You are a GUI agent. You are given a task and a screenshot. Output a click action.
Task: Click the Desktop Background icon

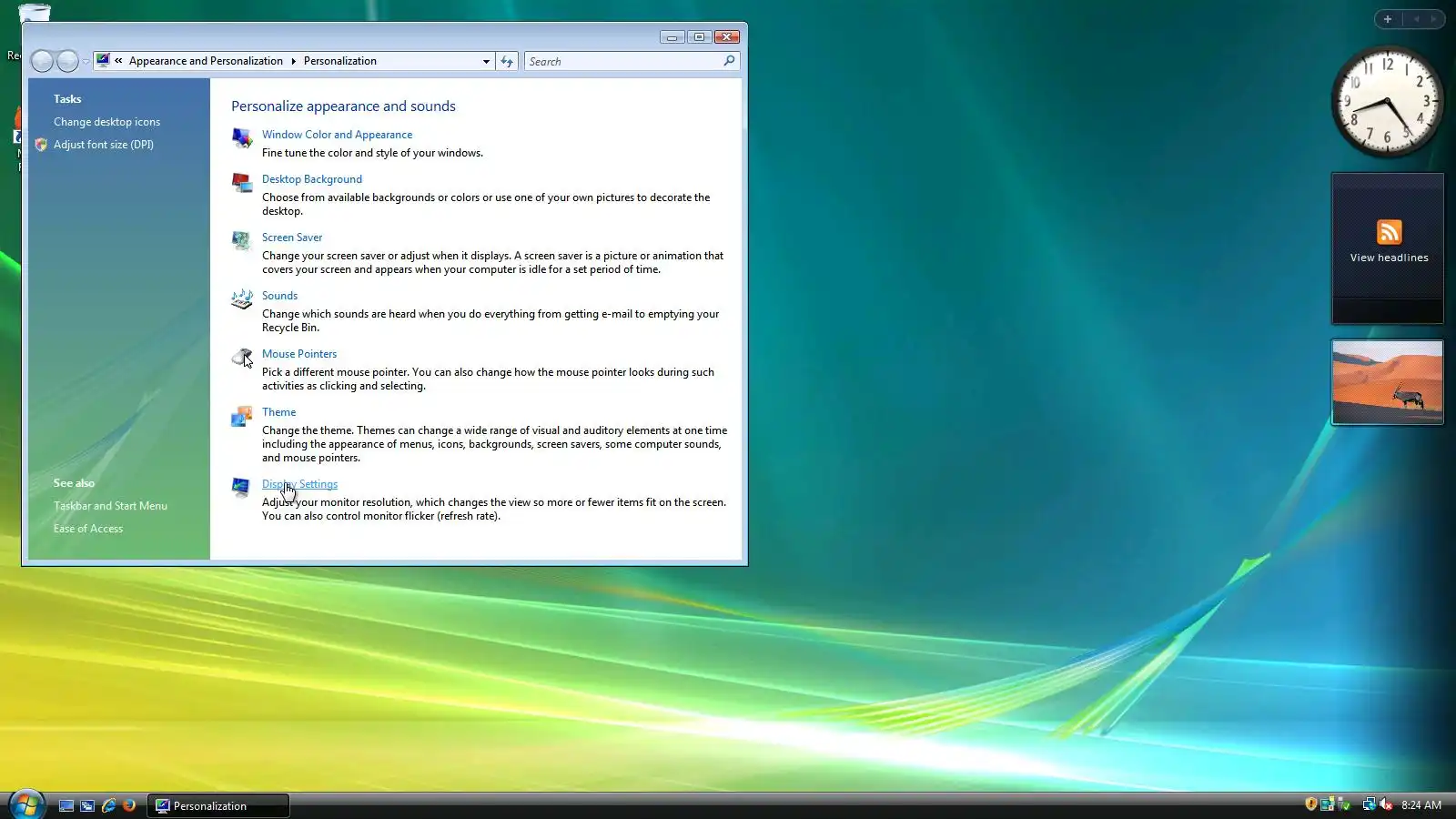241,183
